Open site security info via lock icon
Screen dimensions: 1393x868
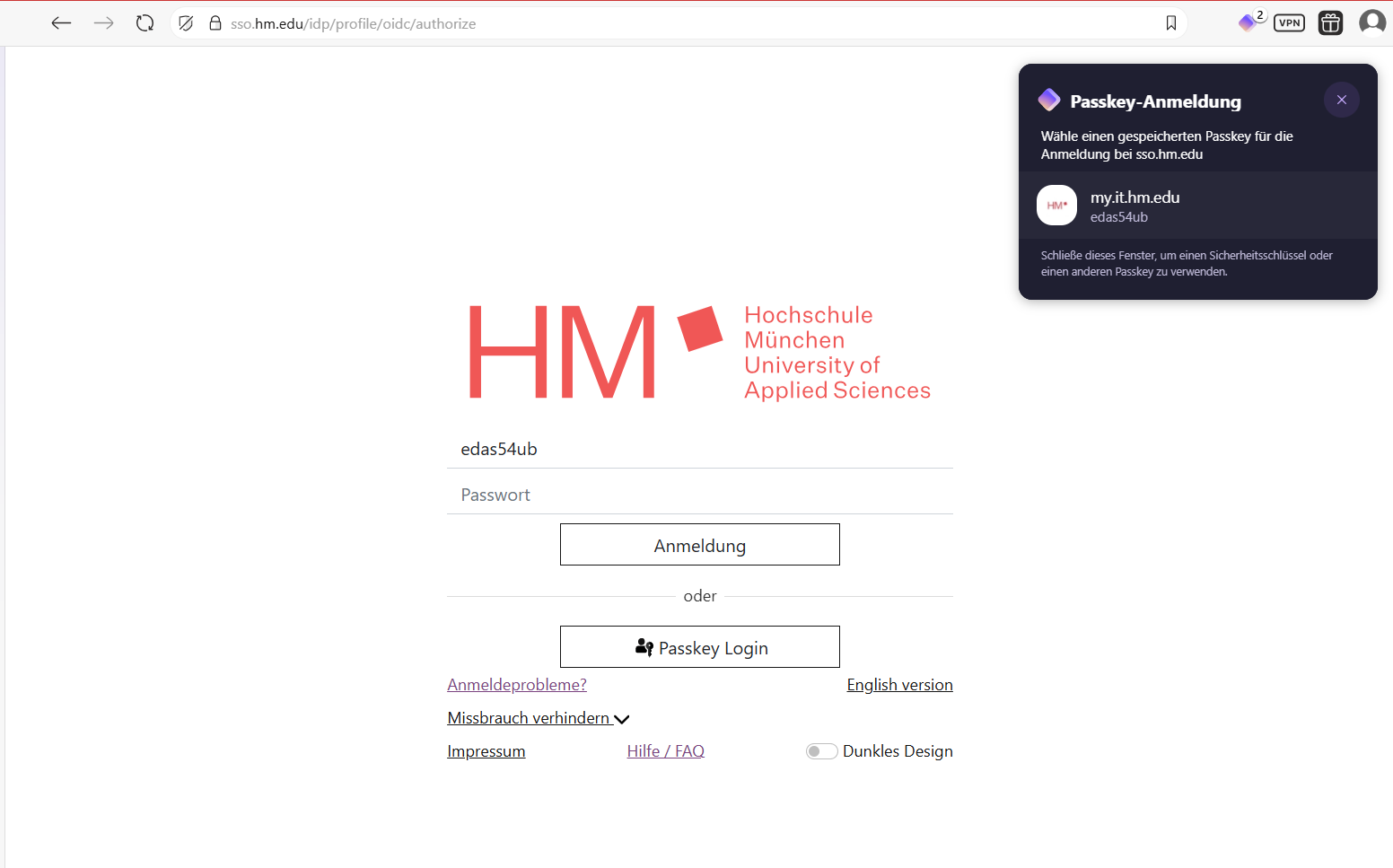point(215,23)
